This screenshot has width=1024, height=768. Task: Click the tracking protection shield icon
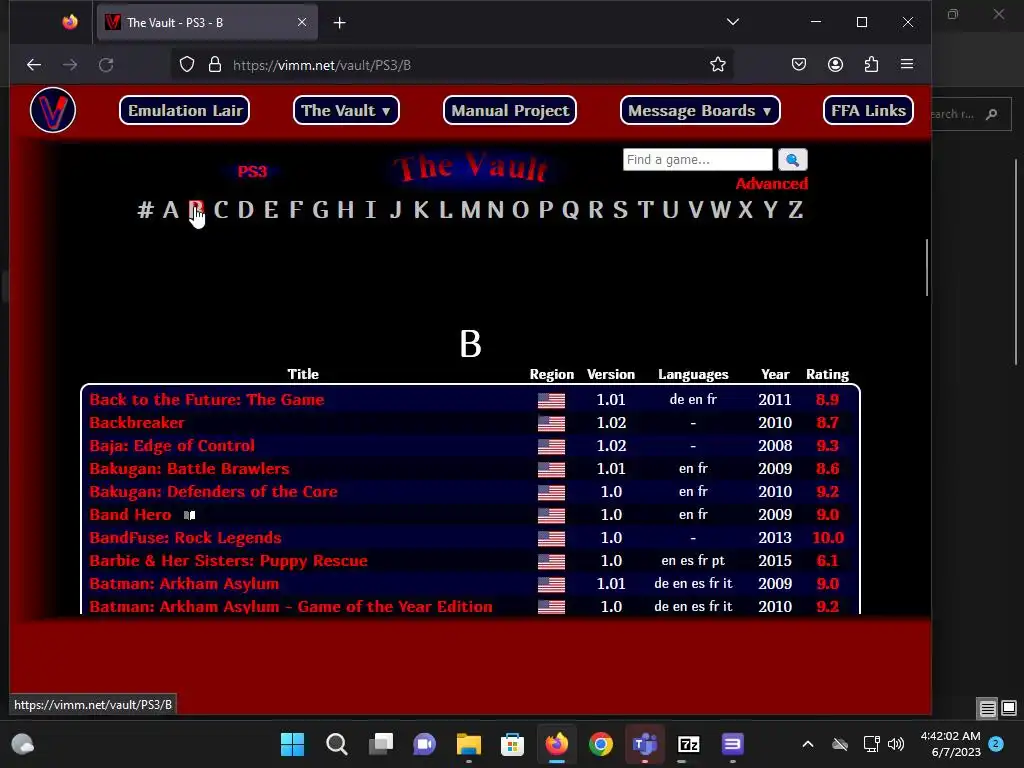pos(187,65)
